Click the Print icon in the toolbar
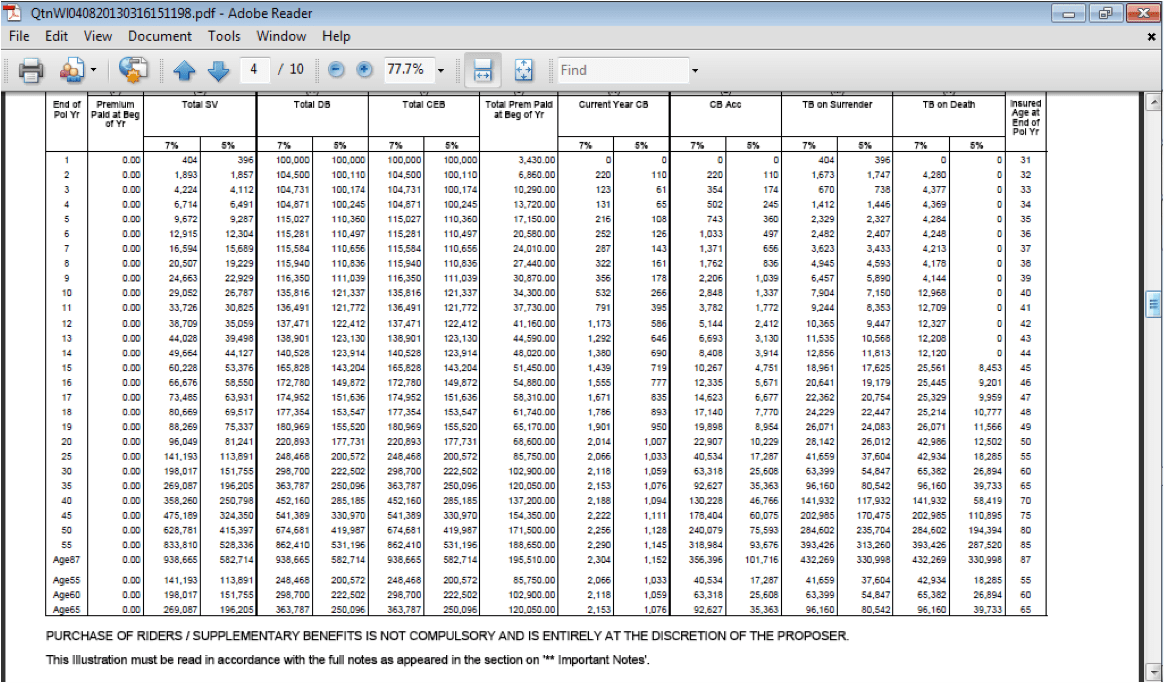 tap(30, 70)
